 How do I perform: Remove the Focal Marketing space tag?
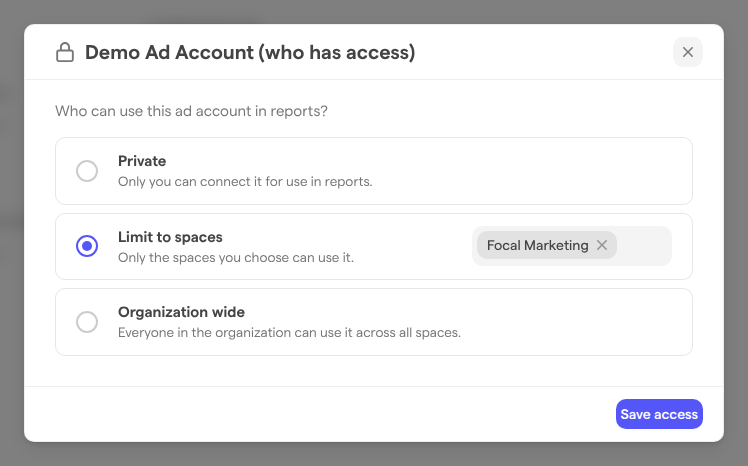coord(602,245)
